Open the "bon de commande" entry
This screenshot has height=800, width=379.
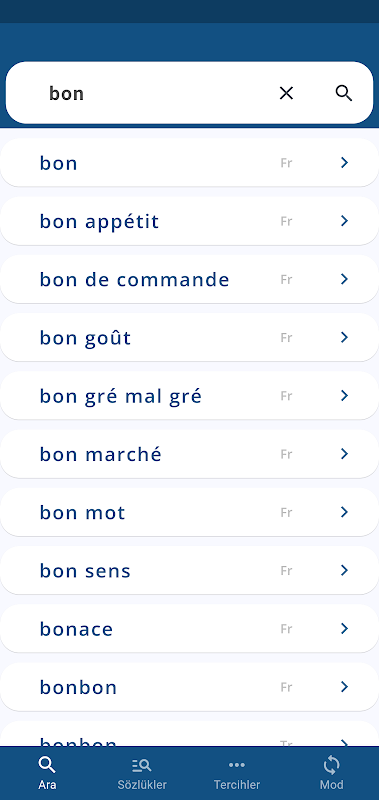[189, 279]
